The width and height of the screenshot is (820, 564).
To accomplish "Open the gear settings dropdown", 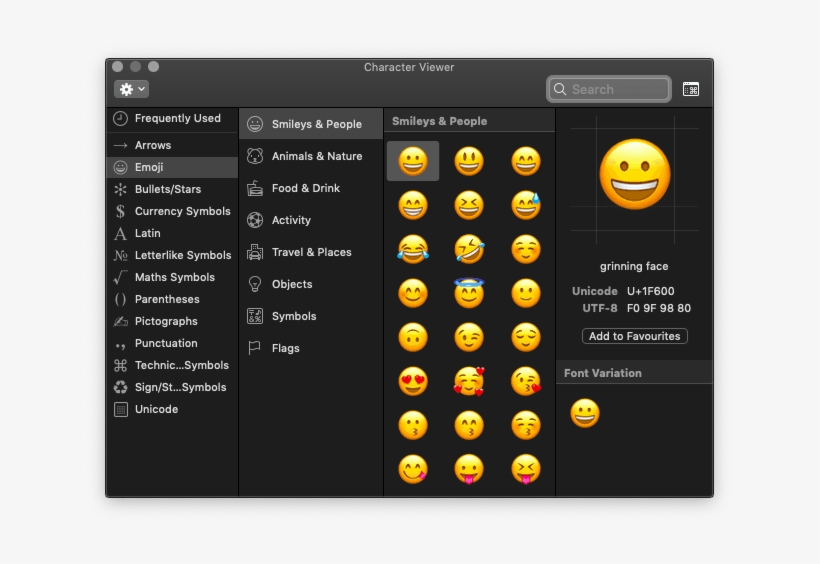I will click(131, 89).
